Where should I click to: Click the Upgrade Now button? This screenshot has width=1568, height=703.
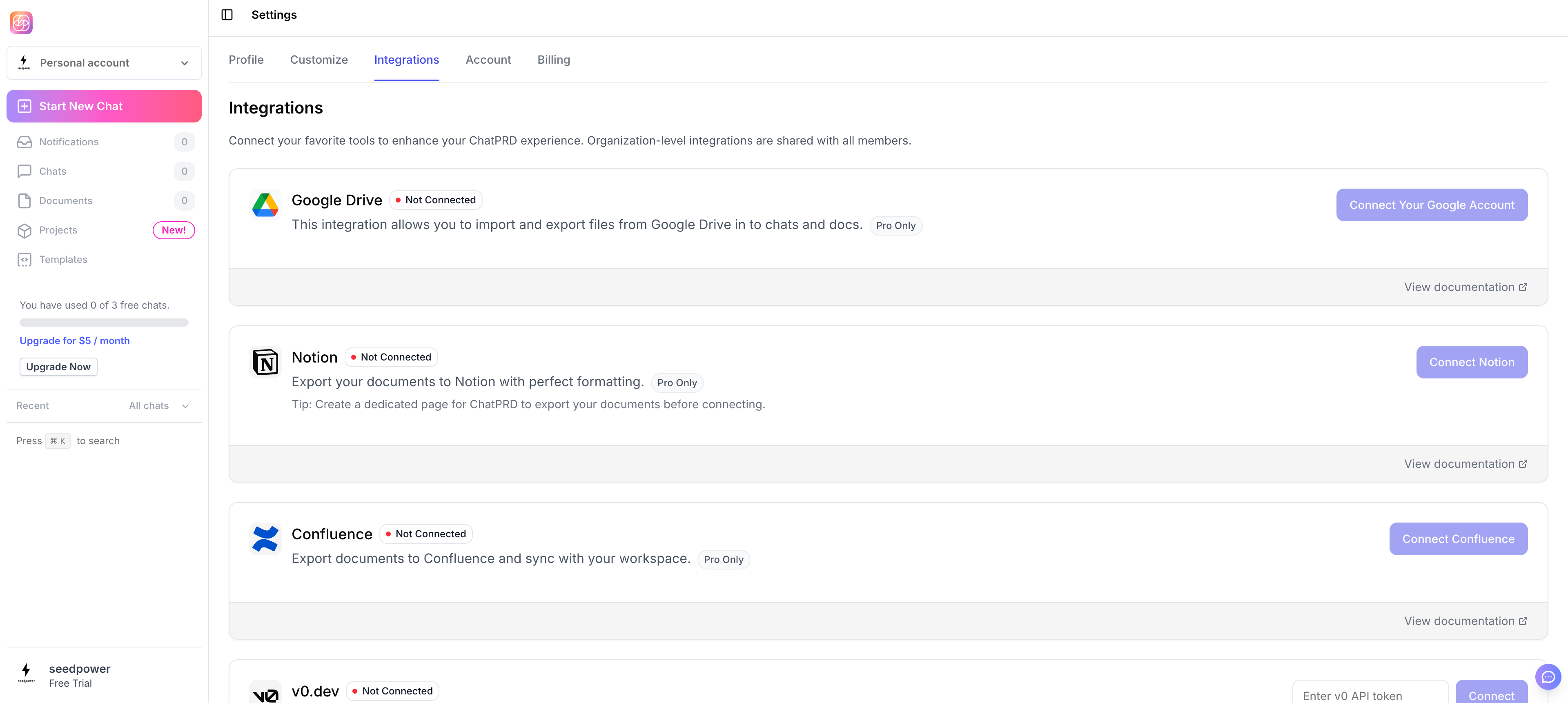point(58,367)
